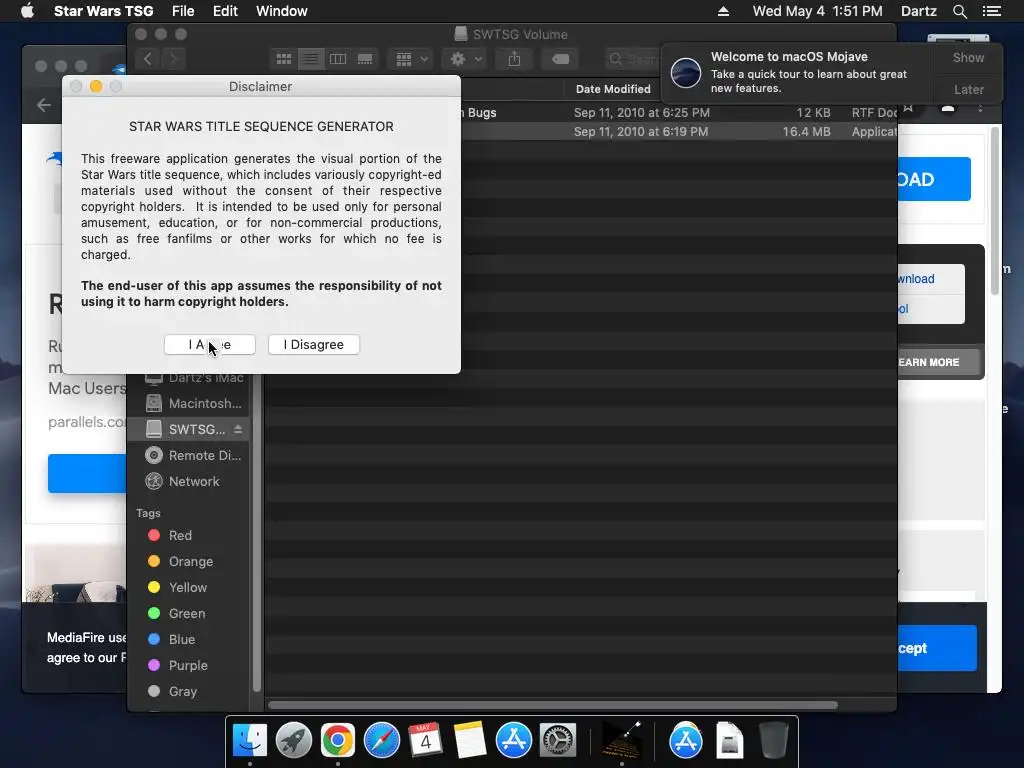
Task: Select the Yellow tag
Action: 187,588
